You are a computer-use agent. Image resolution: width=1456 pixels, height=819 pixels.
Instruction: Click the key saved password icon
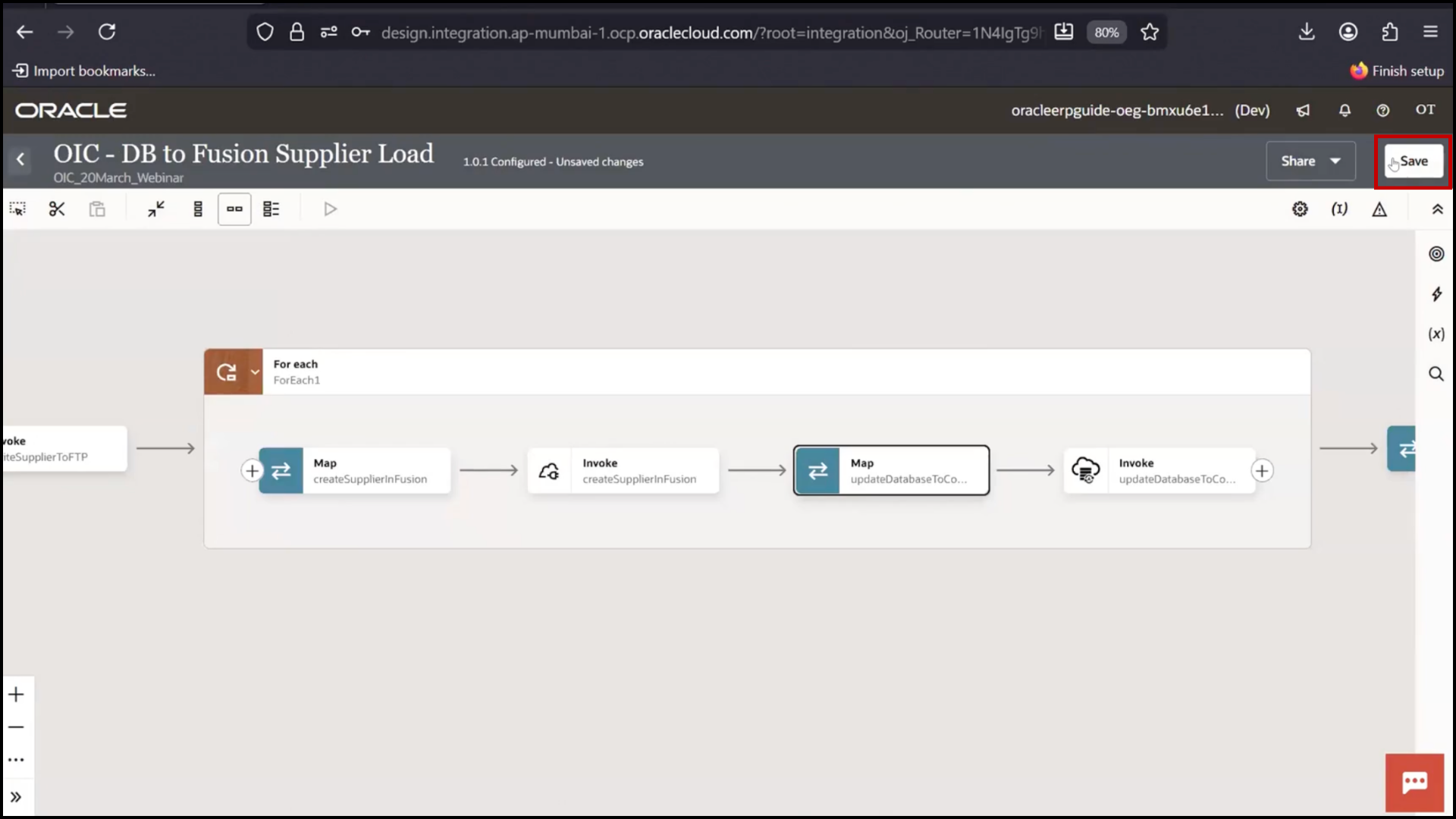tap(361, 32)
